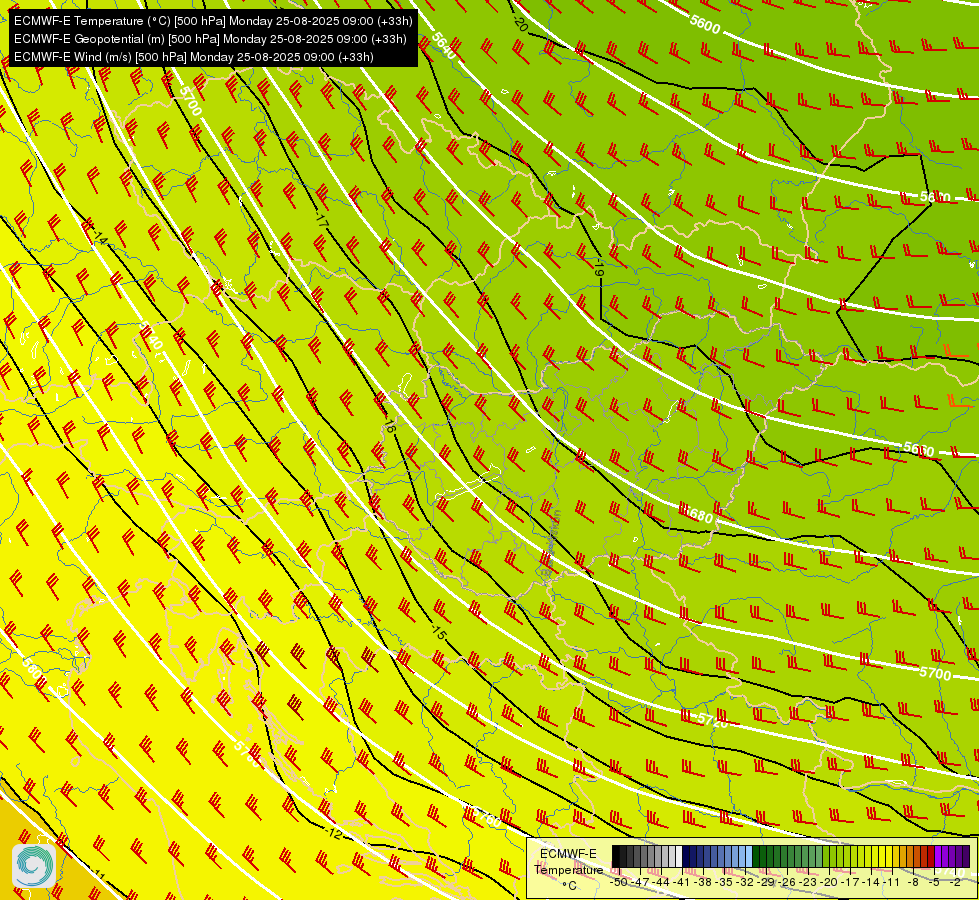Click the -19 isotherm label on the map

click(599, 269)
